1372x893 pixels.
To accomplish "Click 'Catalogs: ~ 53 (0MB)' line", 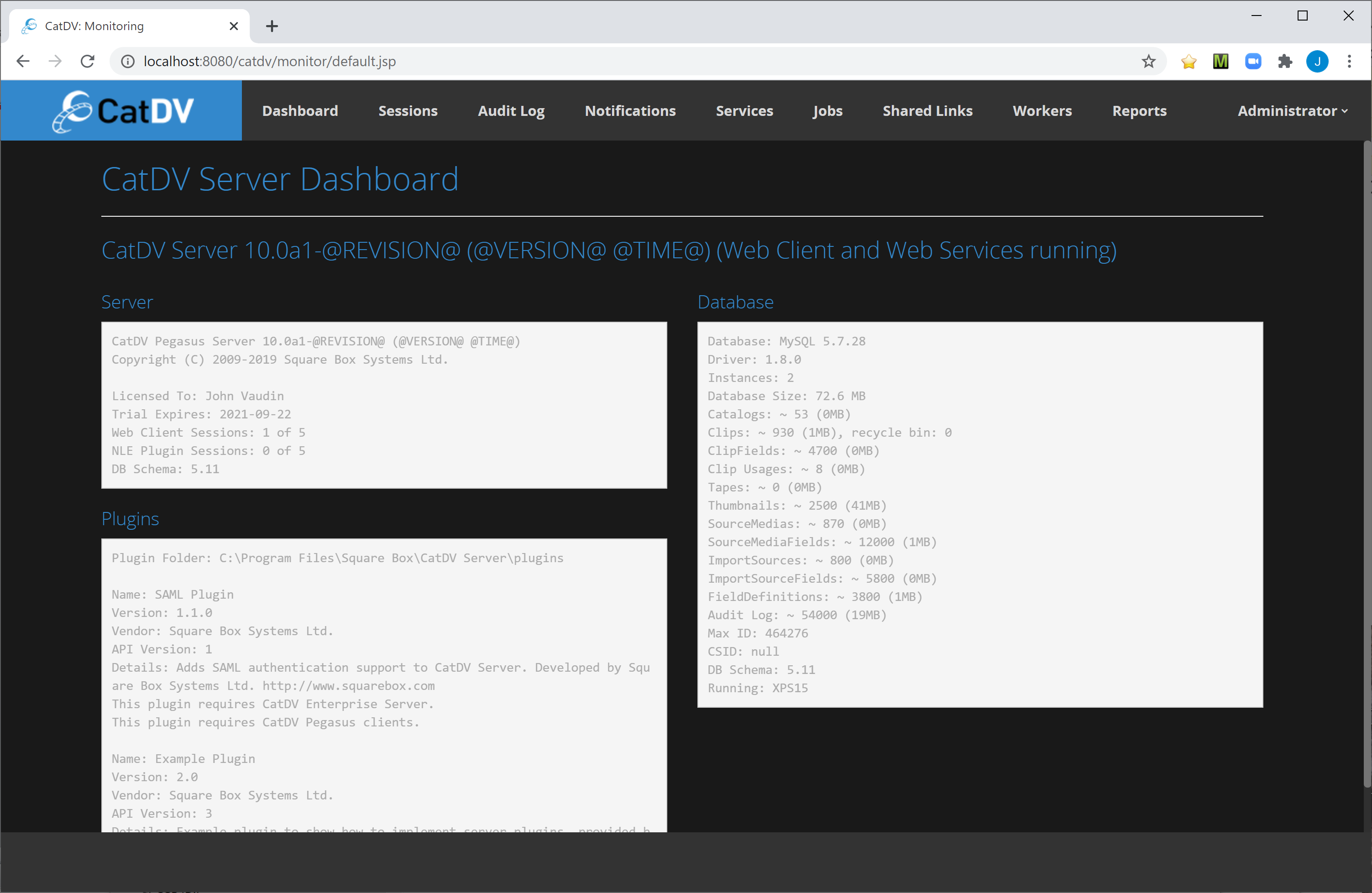I will [779, 414].
